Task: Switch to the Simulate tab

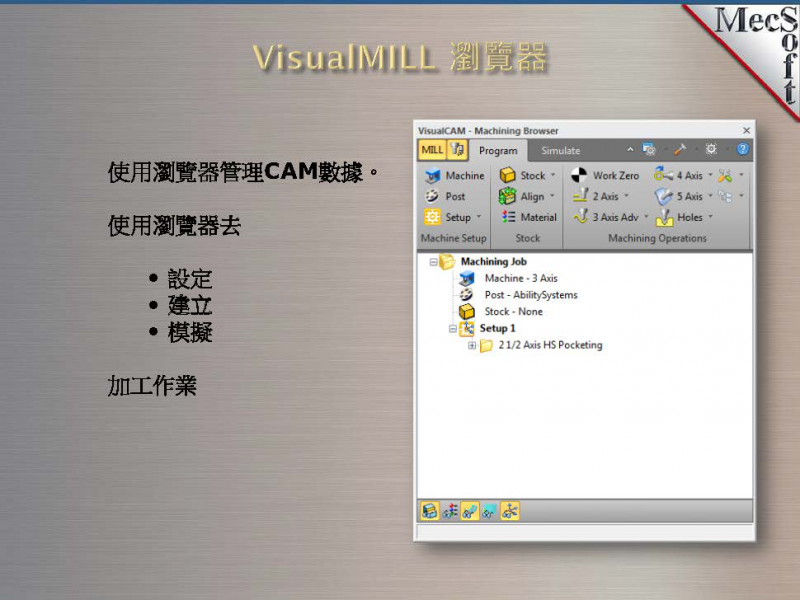Action: click(560, 151)
